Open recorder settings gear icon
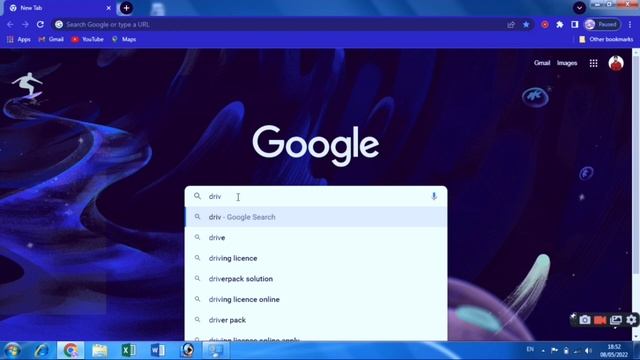This screenshot has width=640, height=360. tap(631, 320)
